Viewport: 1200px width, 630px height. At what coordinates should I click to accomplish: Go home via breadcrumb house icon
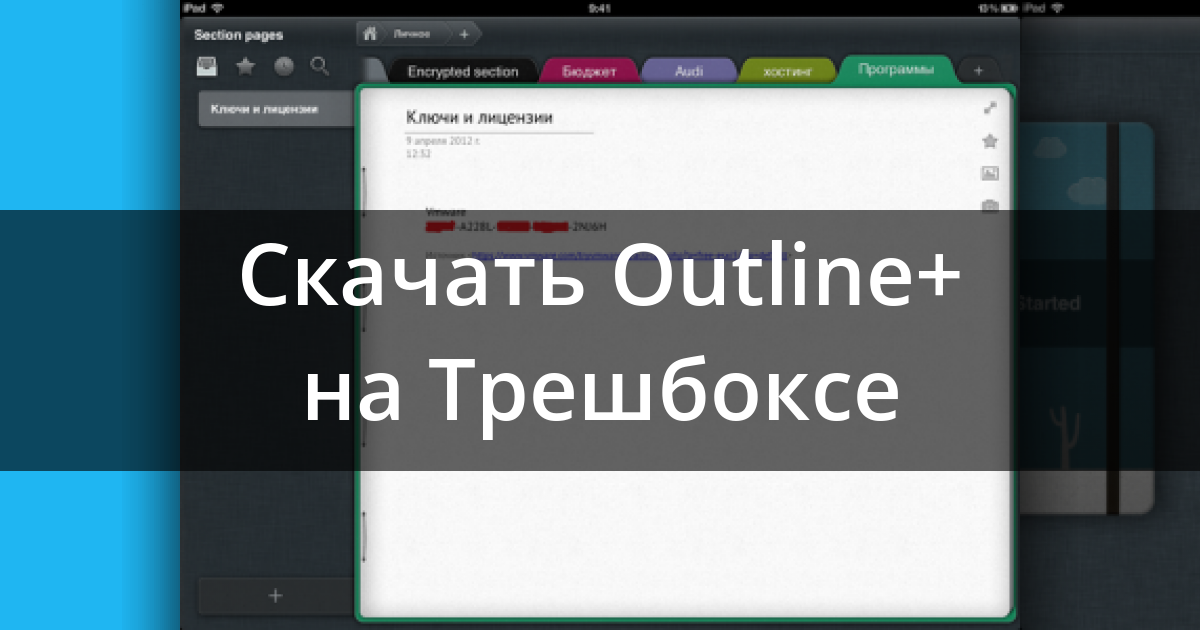(370, 33)
